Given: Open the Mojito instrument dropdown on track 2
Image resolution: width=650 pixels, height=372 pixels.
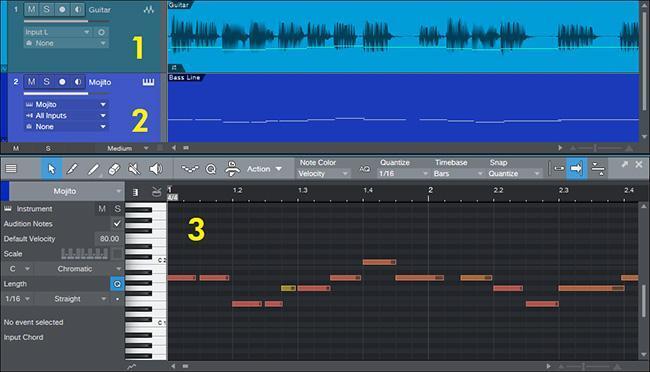Looking at the screenshot, I should click(x=66, y=105).
